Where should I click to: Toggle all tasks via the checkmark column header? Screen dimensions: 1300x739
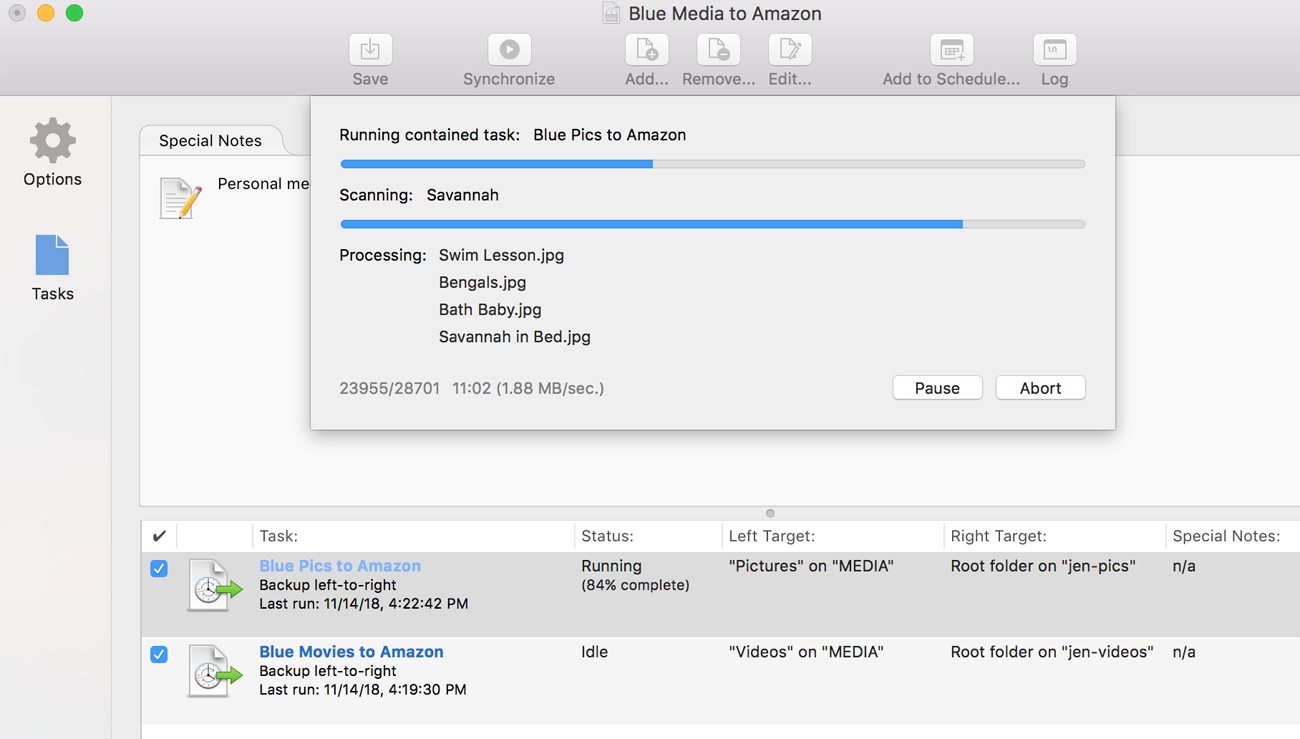[x=159, y=536]
